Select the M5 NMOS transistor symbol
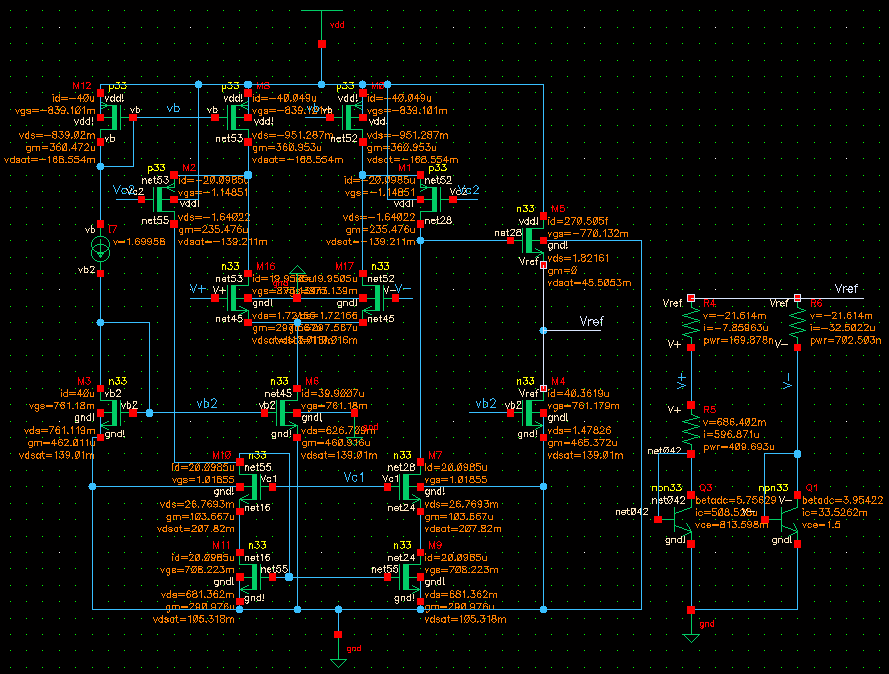889x674 pixels. [528, 240]
